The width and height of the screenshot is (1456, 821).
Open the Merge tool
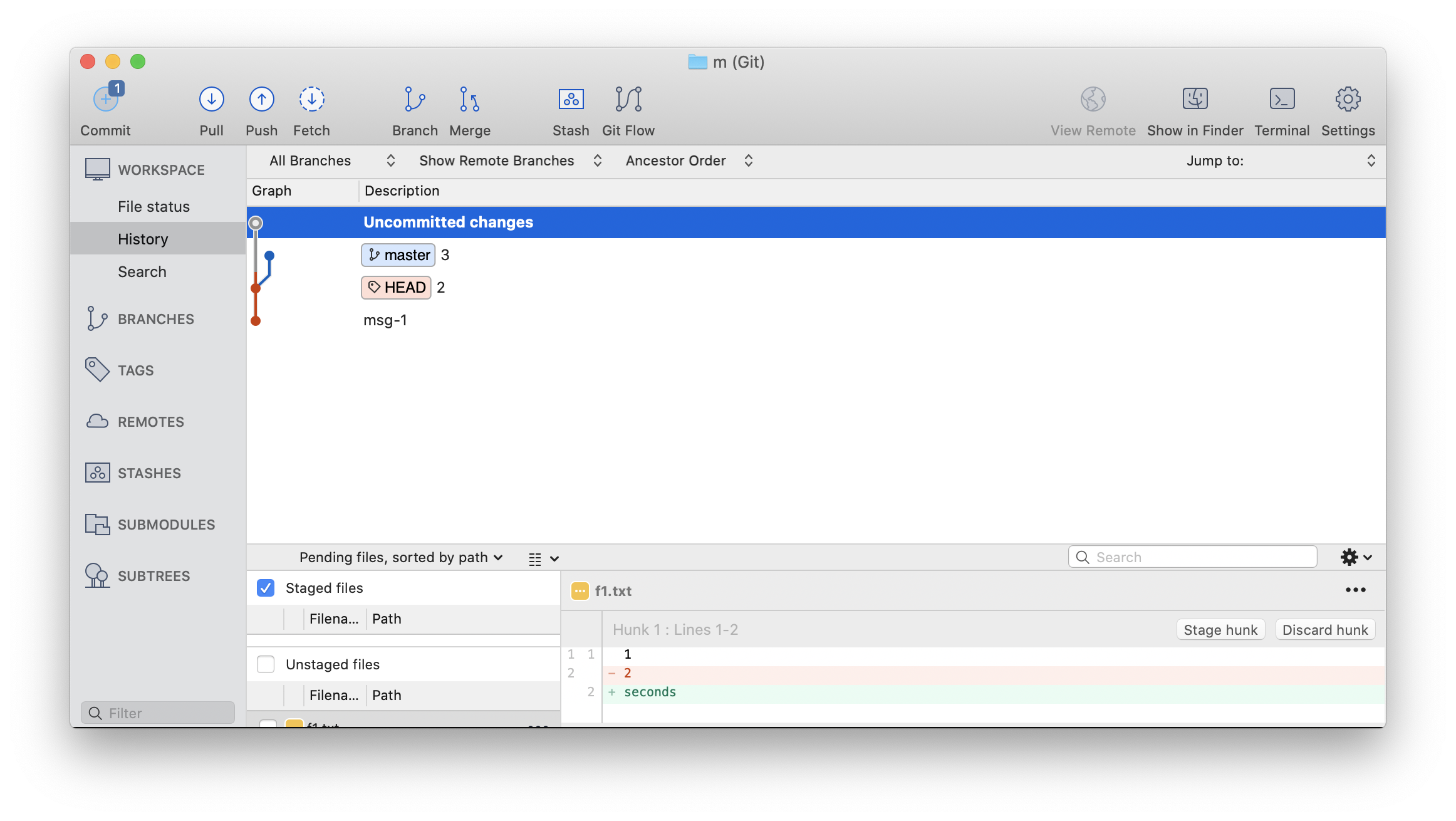[469, 99]
